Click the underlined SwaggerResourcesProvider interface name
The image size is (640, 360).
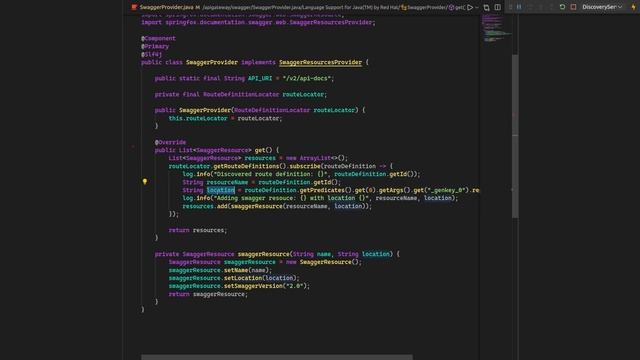(x=320, y=62)
